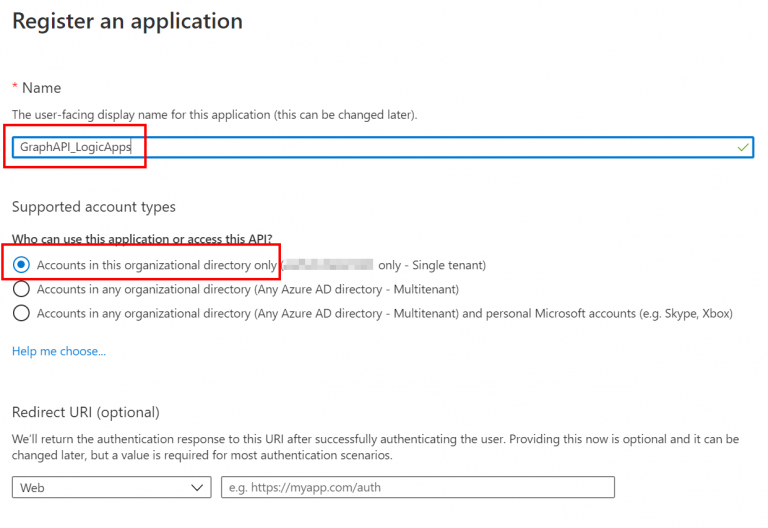Click the Name field label

coord(42,88)
